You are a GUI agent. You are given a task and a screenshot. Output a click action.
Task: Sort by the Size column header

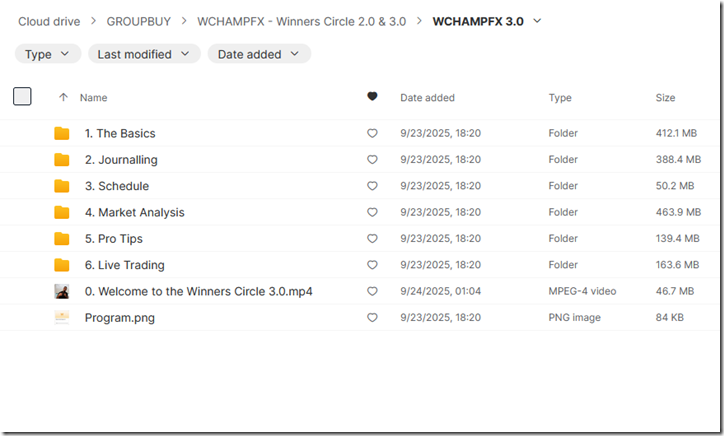665,97
